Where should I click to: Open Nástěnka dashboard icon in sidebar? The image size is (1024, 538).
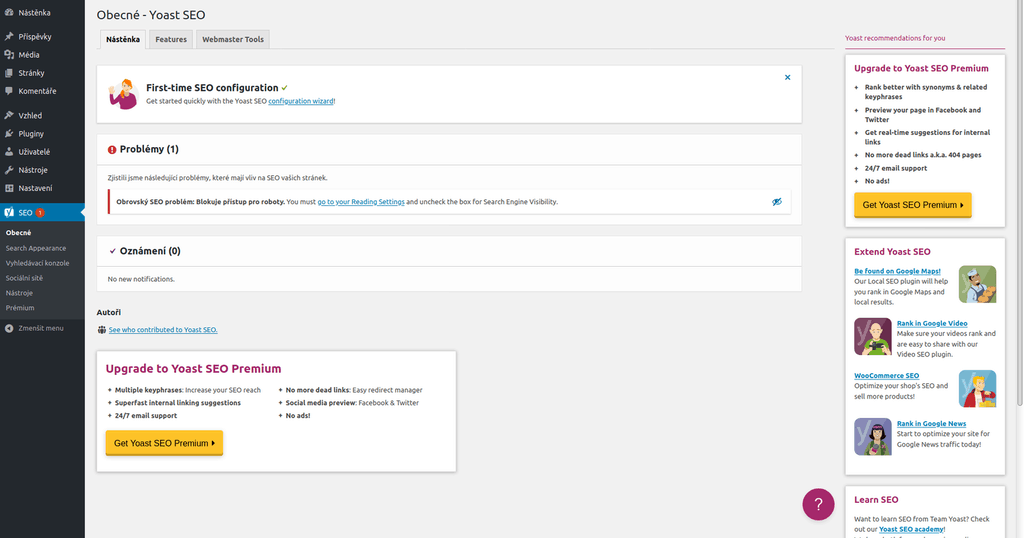(x=9, y=12)
